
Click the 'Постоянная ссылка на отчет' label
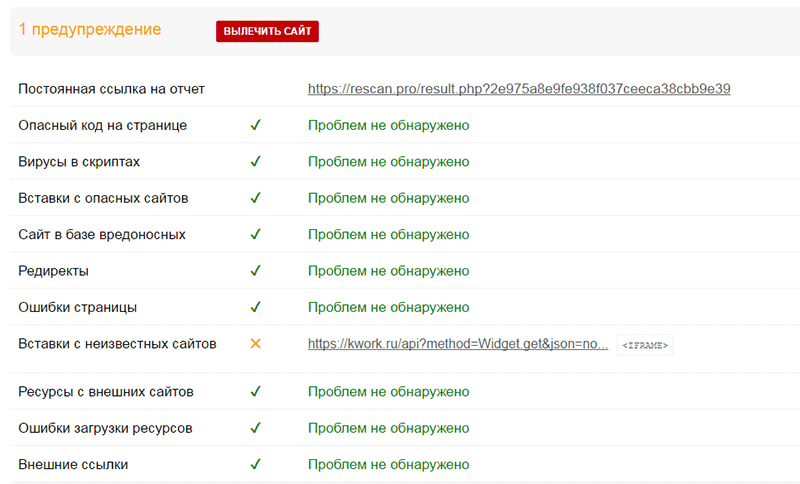point(111,89)
